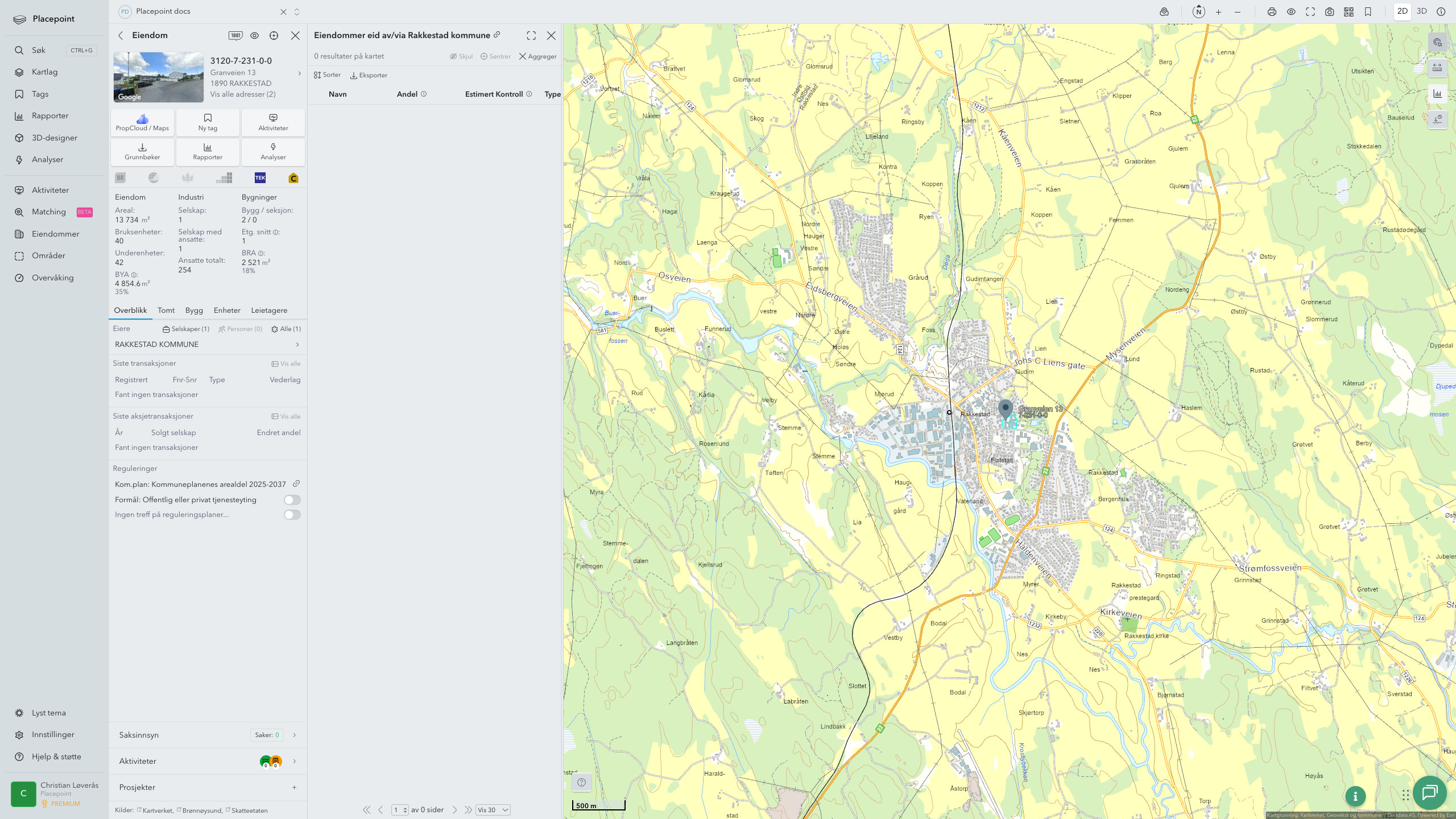Open the travel time walking tool

point(1438,119)
